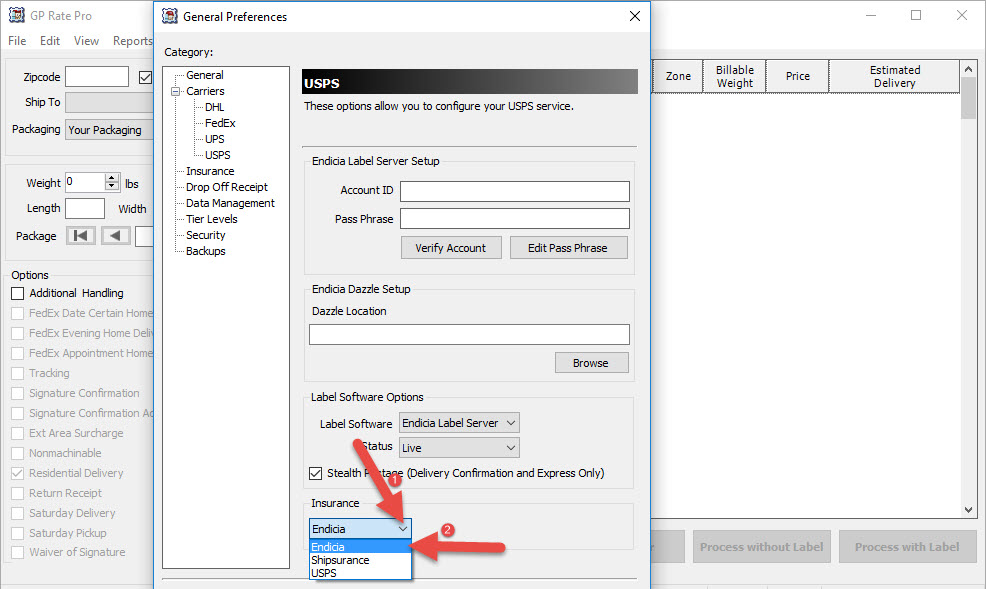This screenshot has width=986, height=589.
Task: Click Insurance dropdown arrow showing Endicia
Action: [x=402, y=529]
